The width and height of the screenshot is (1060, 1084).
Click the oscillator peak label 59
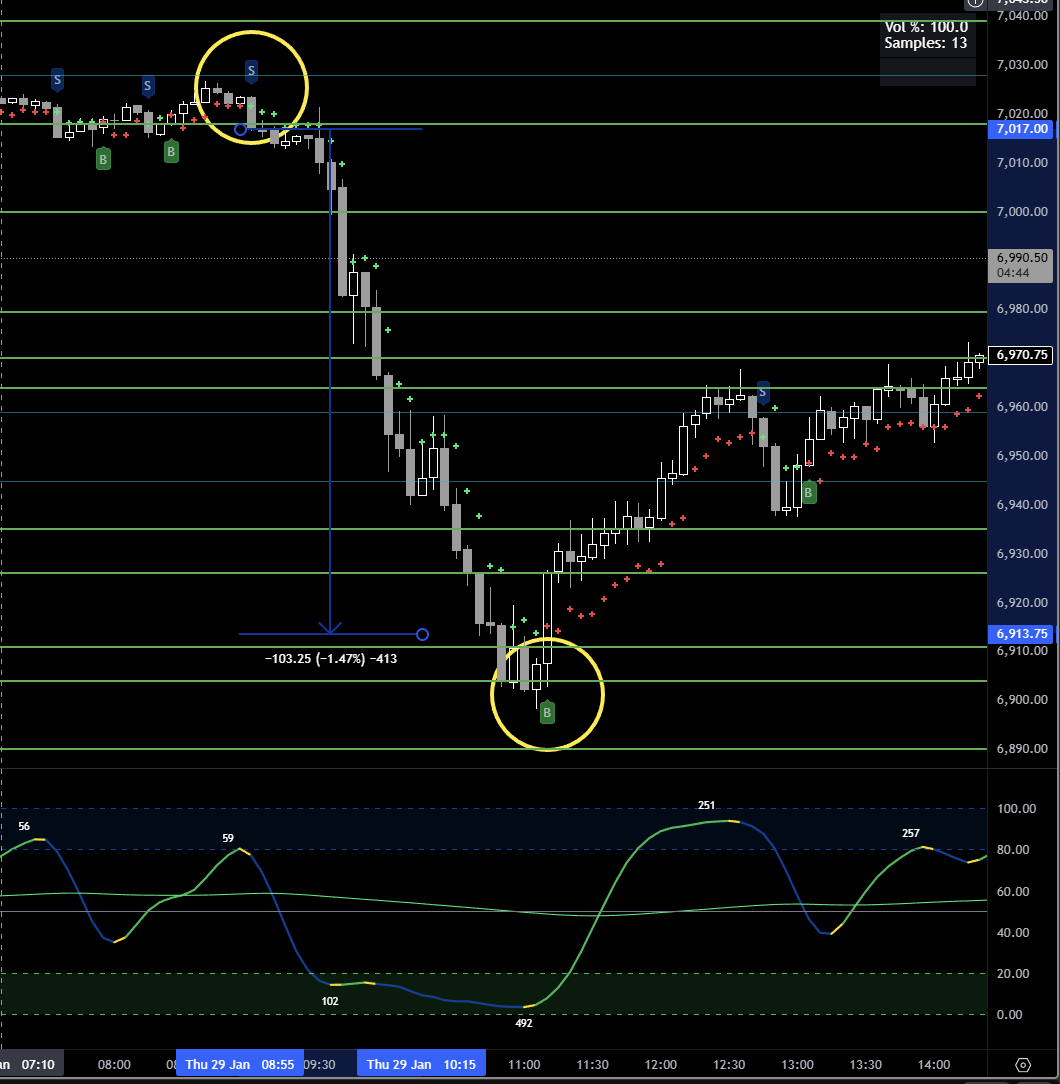pyautogui.click(x=228, y=838)
